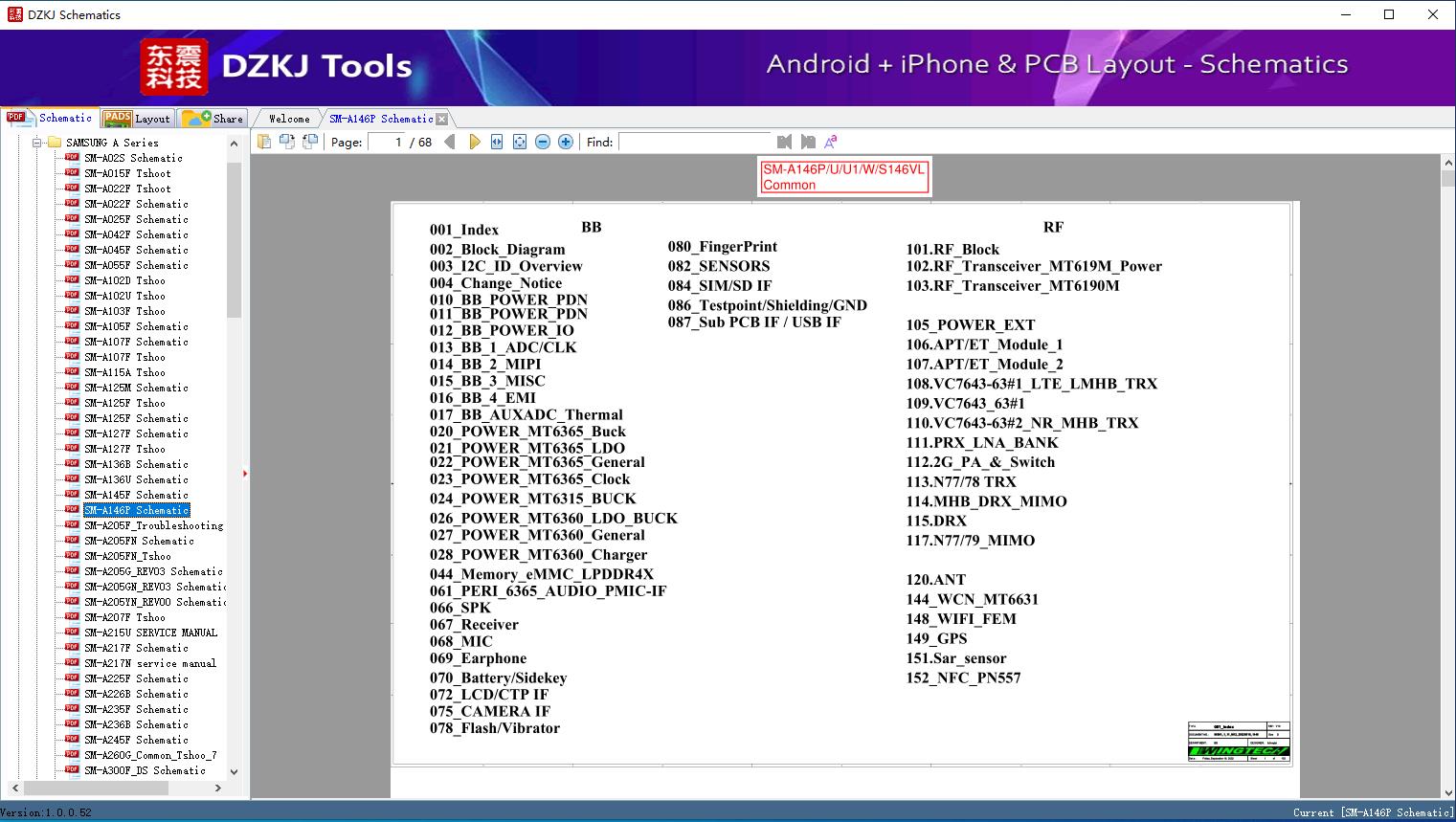Click PDF icon next to SM-A300F_DS Schematic
This screenshot has height=822, width=1456.
point(72,770)
